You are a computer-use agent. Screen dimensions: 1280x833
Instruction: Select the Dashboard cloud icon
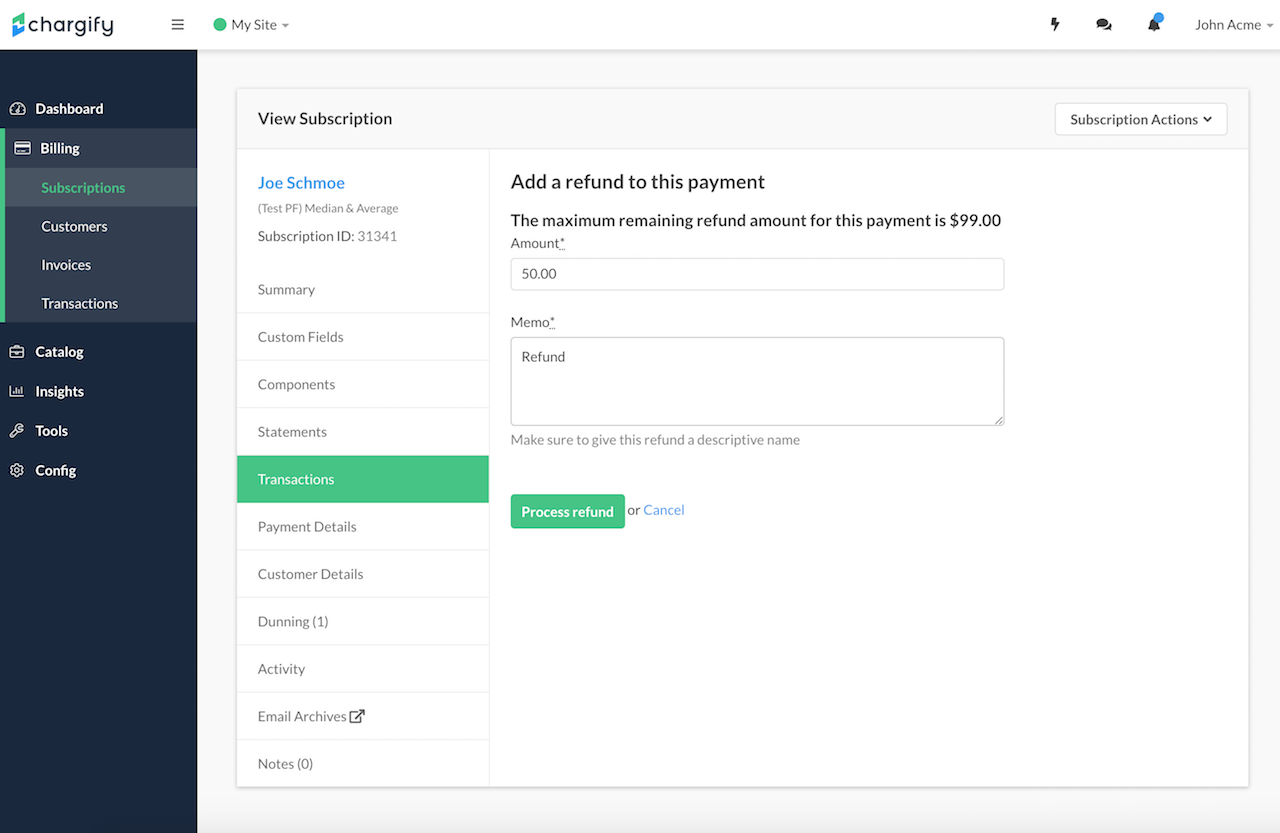tap(19, 108)
